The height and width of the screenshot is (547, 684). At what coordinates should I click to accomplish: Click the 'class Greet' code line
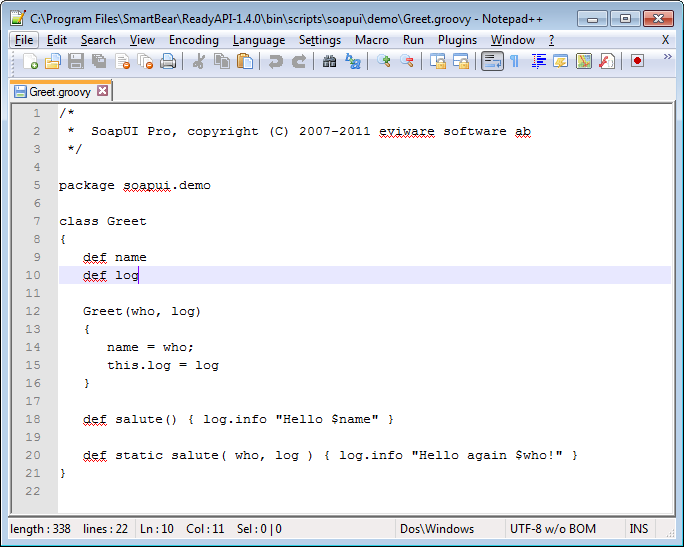[x=103, y=221]
